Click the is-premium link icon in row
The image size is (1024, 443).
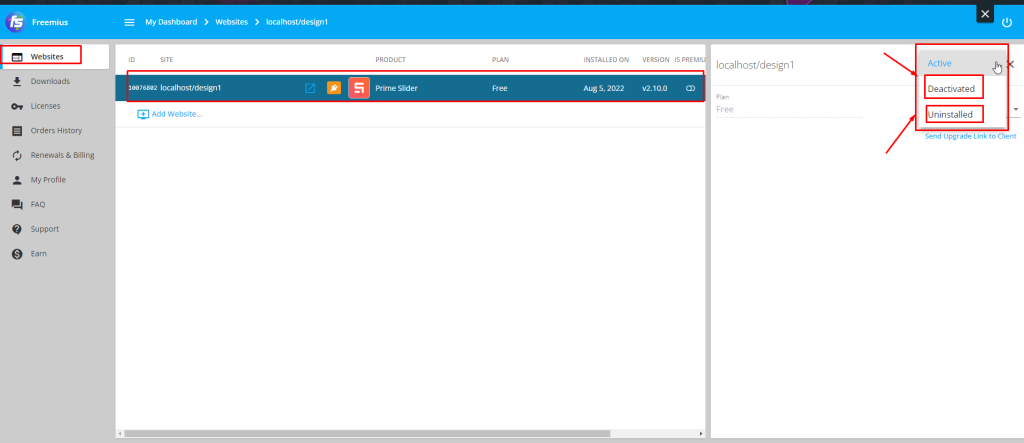[x=690, y=88]
